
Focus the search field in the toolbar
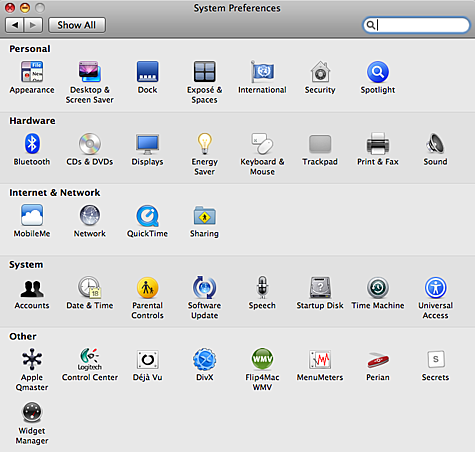[x=416, y=25]
